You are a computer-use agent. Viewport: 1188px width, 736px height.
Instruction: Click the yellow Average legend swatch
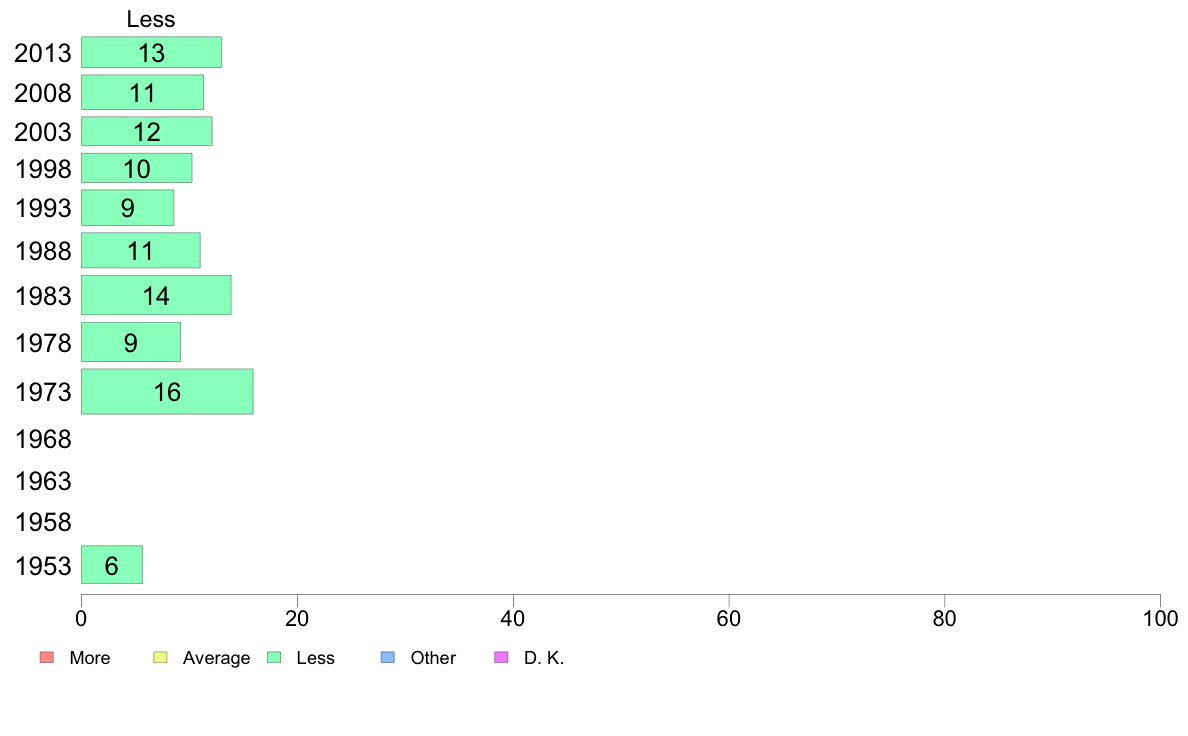[160, 657]
